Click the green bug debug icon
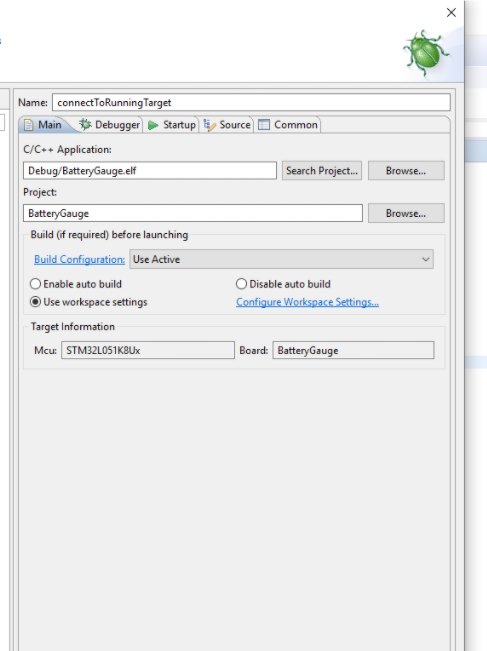The height and width of the screenshot is (651, 487). [426, 53]
